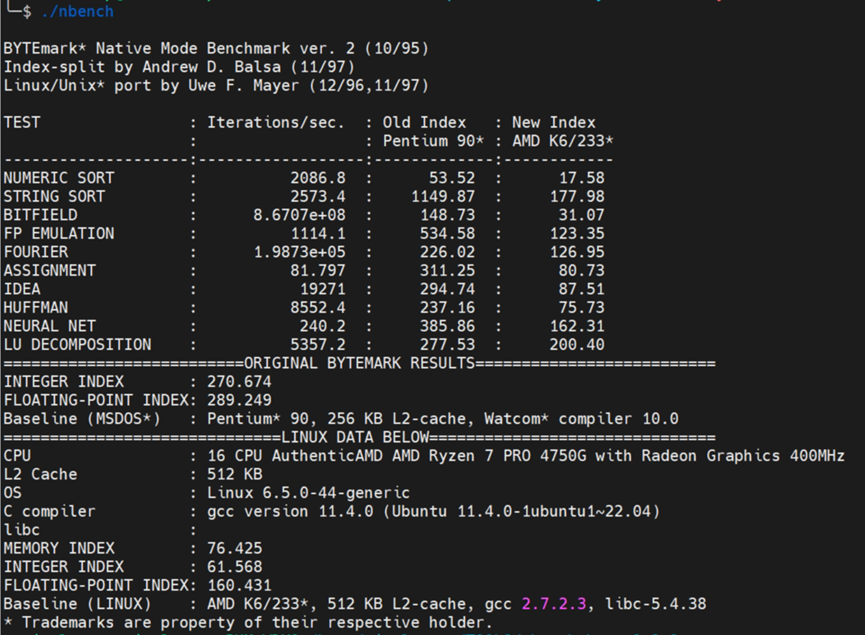Image resolution: width=865 pixels, height=635 pixels.
Task: Click the L2 Cache value 512 KB
Action: pos(234,474)
